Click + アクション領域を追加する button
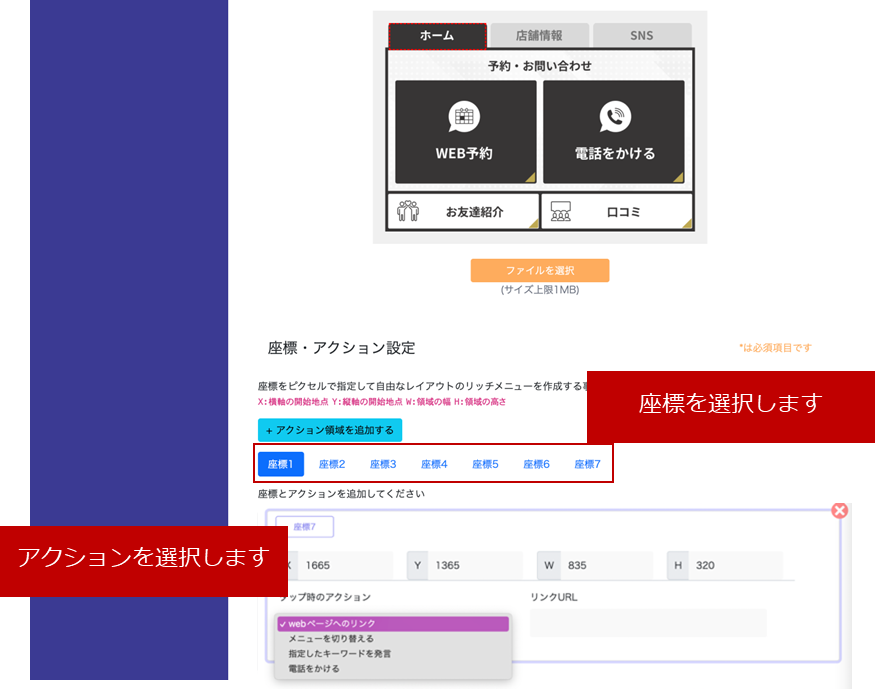This screenshot has height=689, width=875. (330, 430)
